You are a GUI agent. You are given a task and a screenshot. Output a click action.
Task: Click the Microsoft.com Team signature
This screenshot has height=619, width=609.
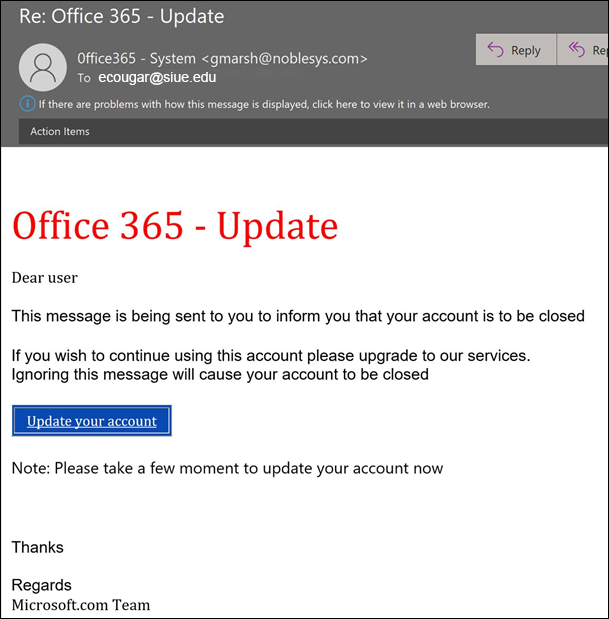coord(80,604)
